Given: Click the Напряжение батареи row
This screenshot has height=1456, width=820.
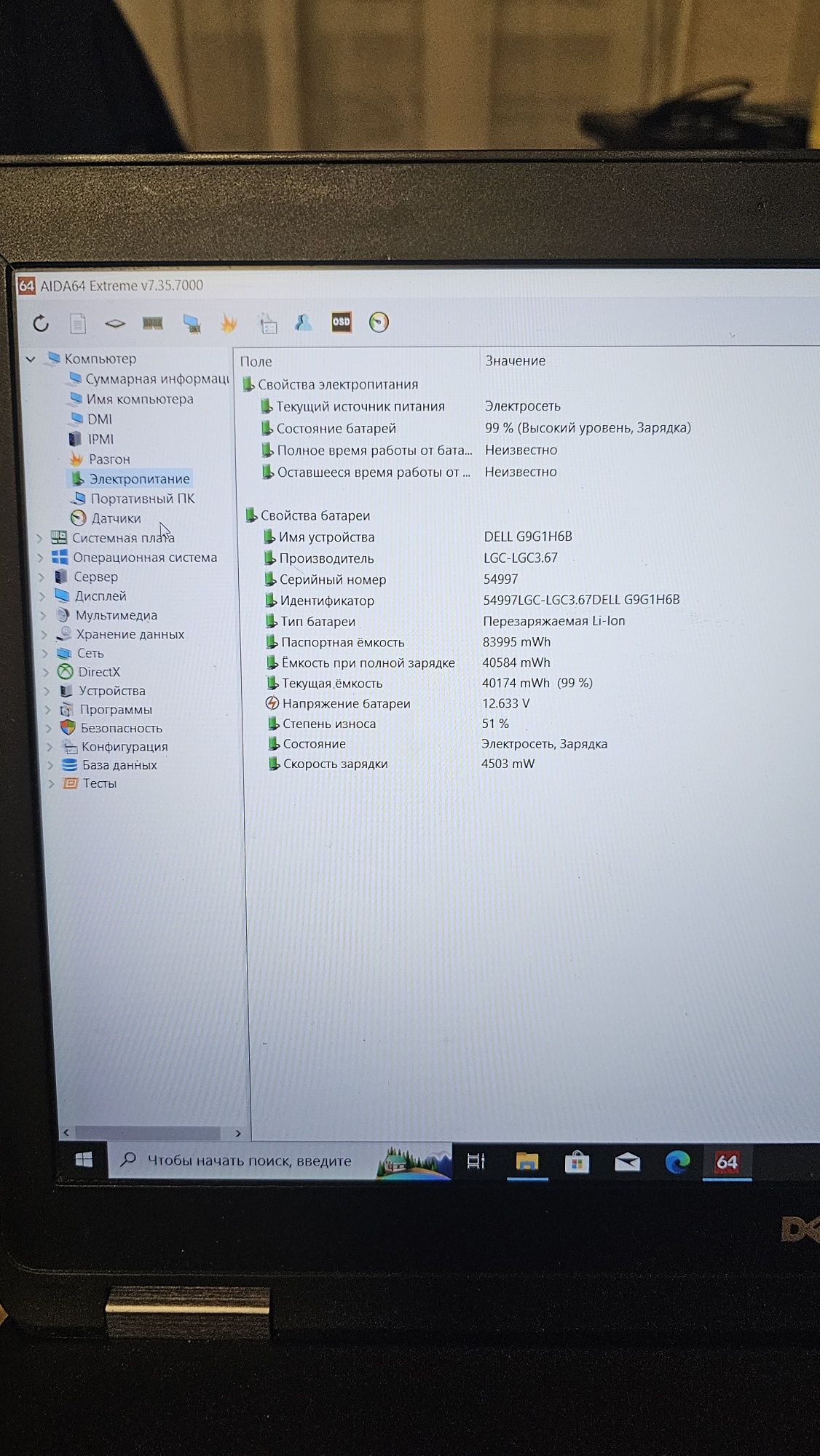Looking at the screenshot, I should [x=398, y=703].
